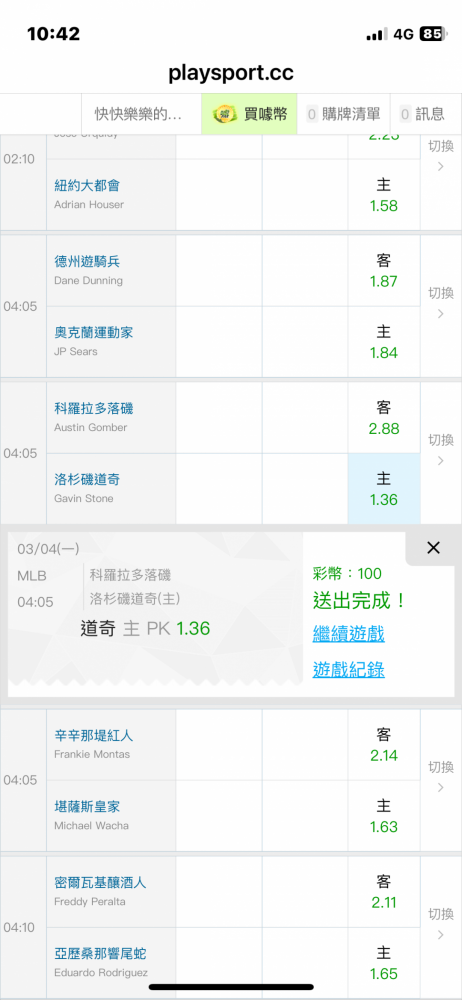Open the 訊息 tab
The image size is (462, 1000).
(x=422, y=114)
